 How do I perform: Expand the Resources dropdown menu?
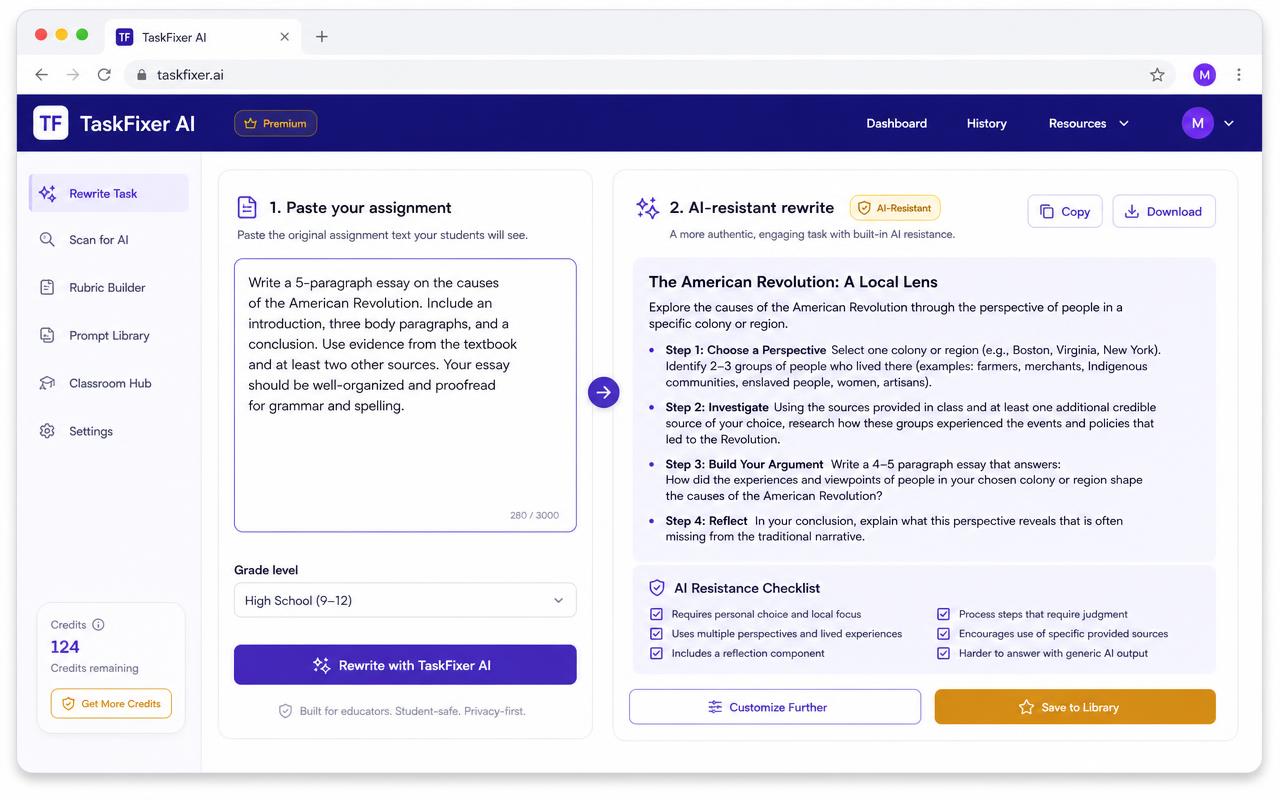[1088, 123]
